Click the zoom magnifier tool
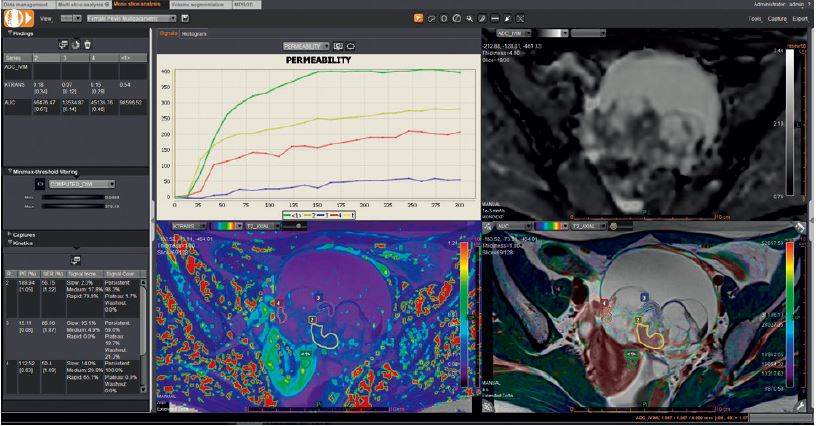The width and height of the screenshot is (816, 426). click(x=469, y=19)
